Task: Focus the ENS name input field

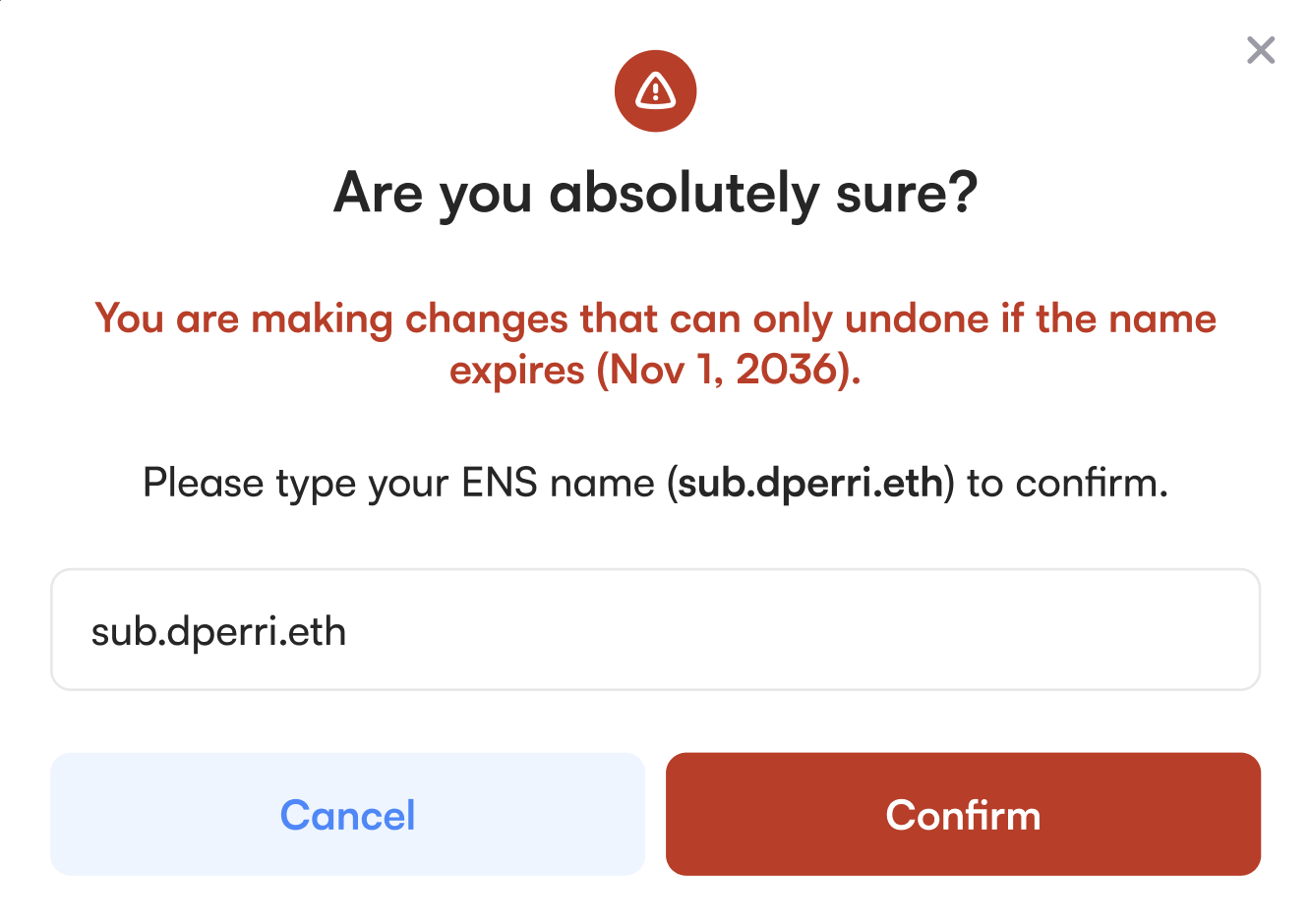Action: [x=655, y=630]
